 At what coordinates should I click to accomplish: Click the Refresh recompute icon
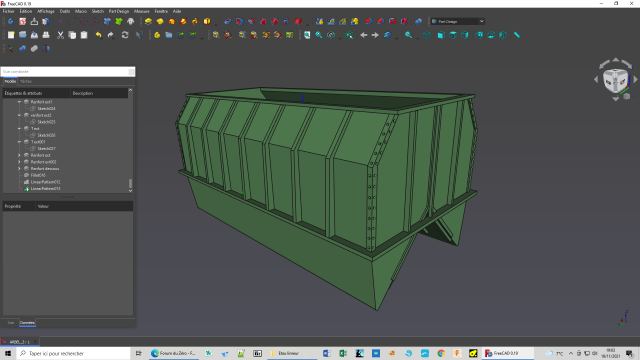[x=125, y=35]
